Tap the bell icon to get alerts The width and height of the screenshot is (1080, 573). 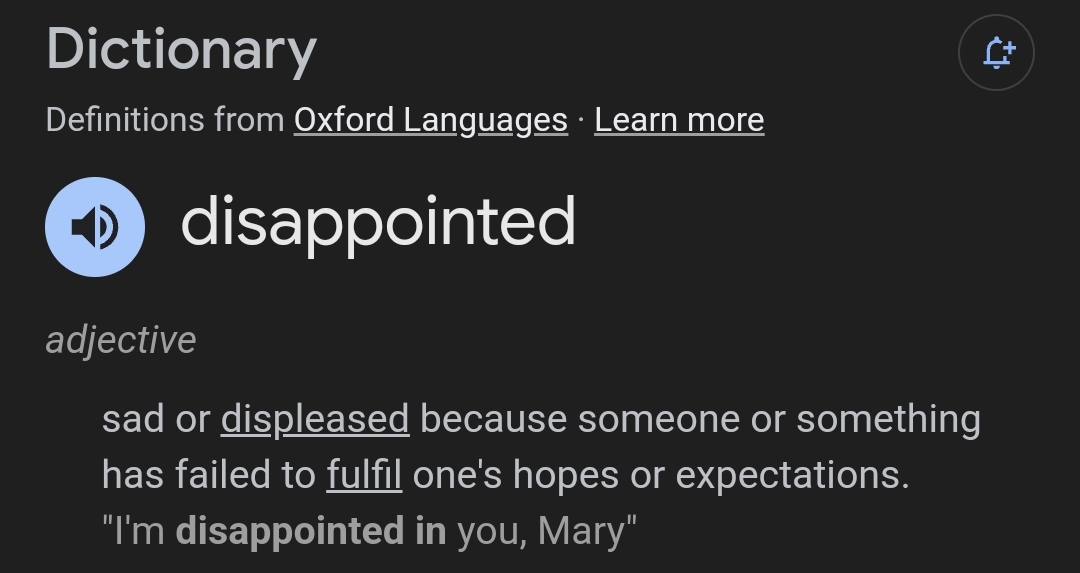point(996,52)
